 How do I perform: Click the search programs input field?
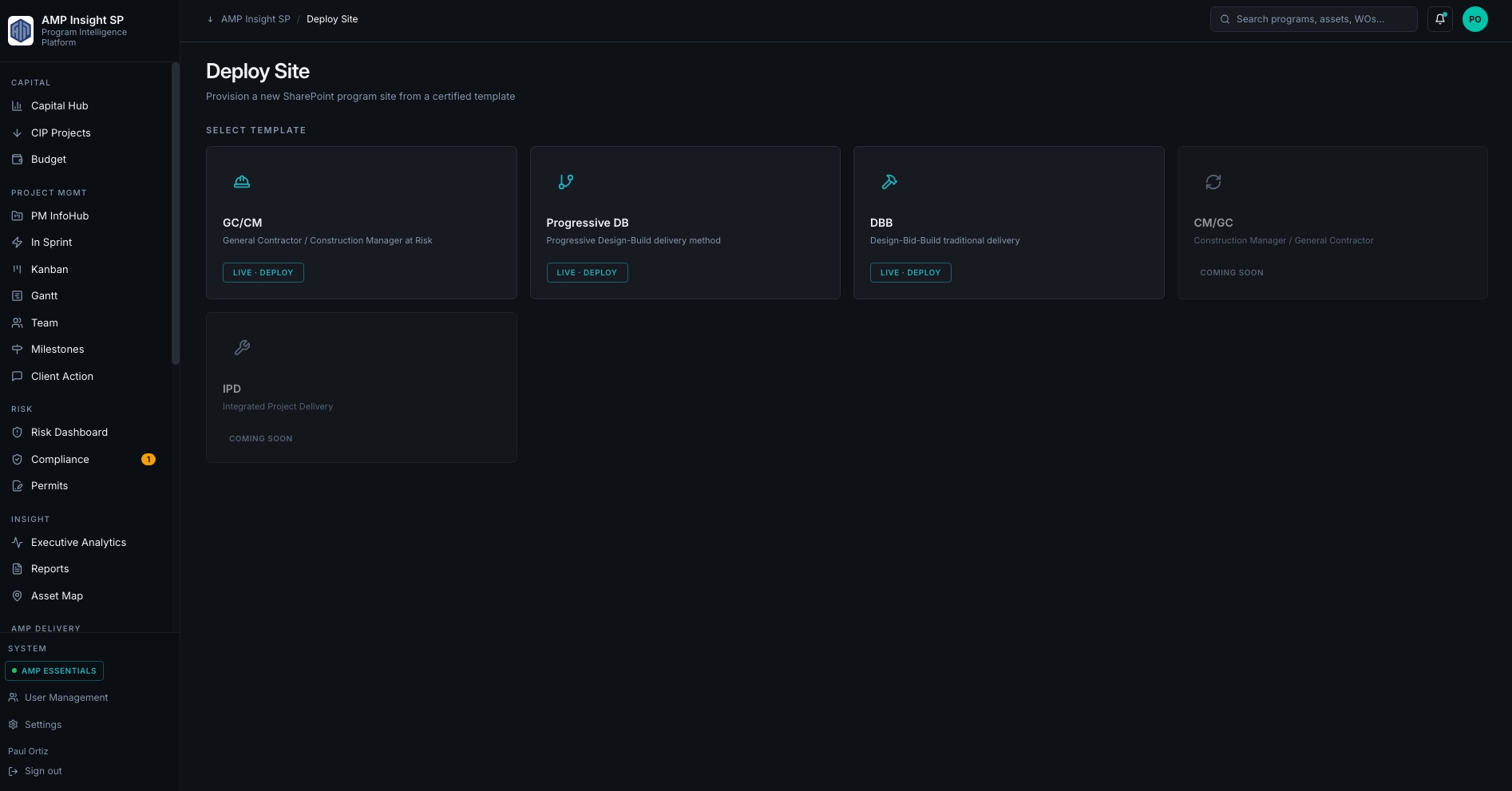coord(1314,19)
